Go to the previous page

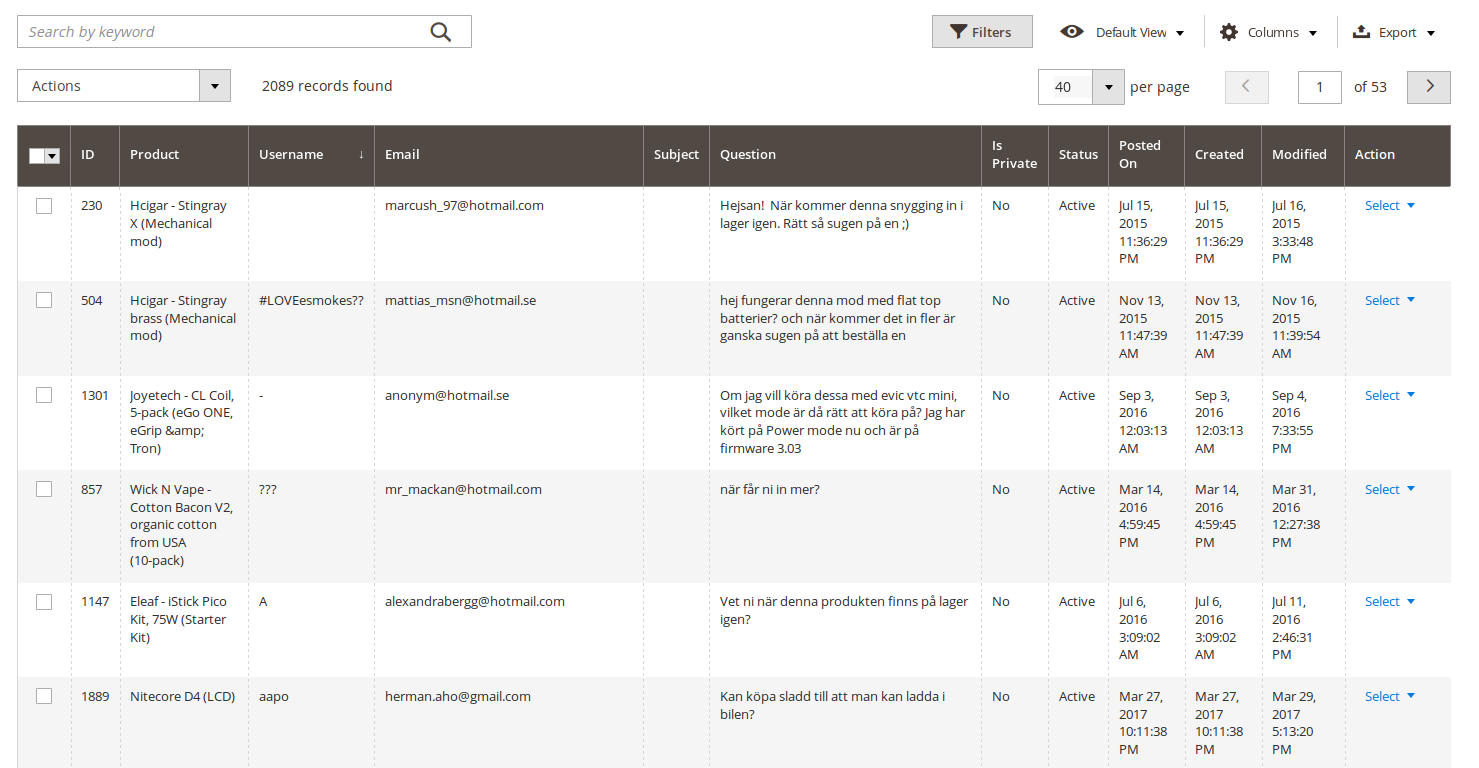tap(1247, 87)
